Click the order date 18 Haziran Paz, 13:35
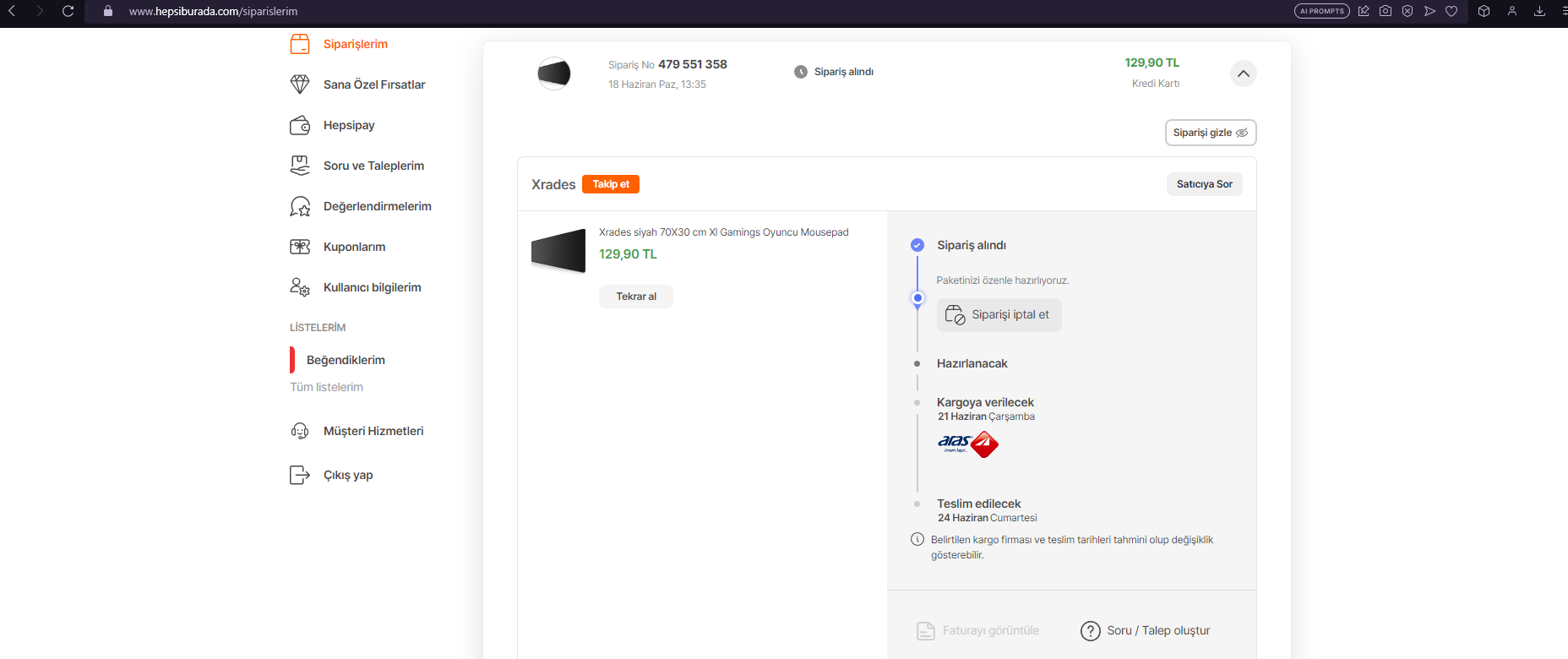Image resolution: width=1568 pixels, height=659 pixels. point(657,84)
